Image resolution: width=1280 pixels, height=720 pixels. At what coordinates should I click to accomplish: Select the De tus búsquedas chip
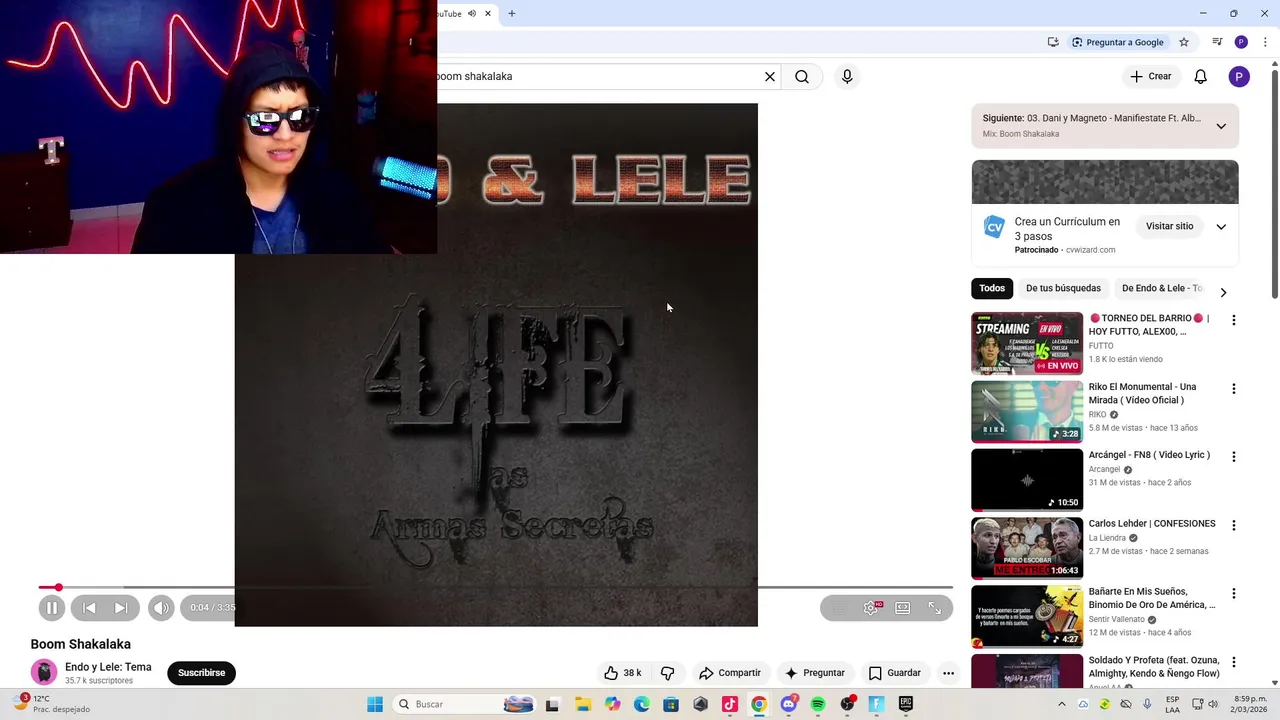coord(1063,288)
